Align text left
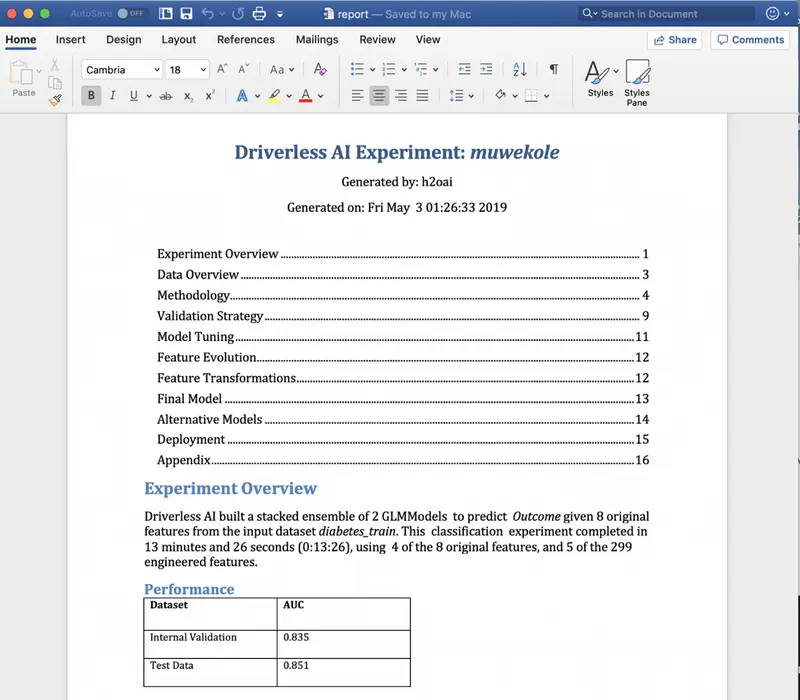This screenshot has width=800, height=700. click(x=357, y=96)
